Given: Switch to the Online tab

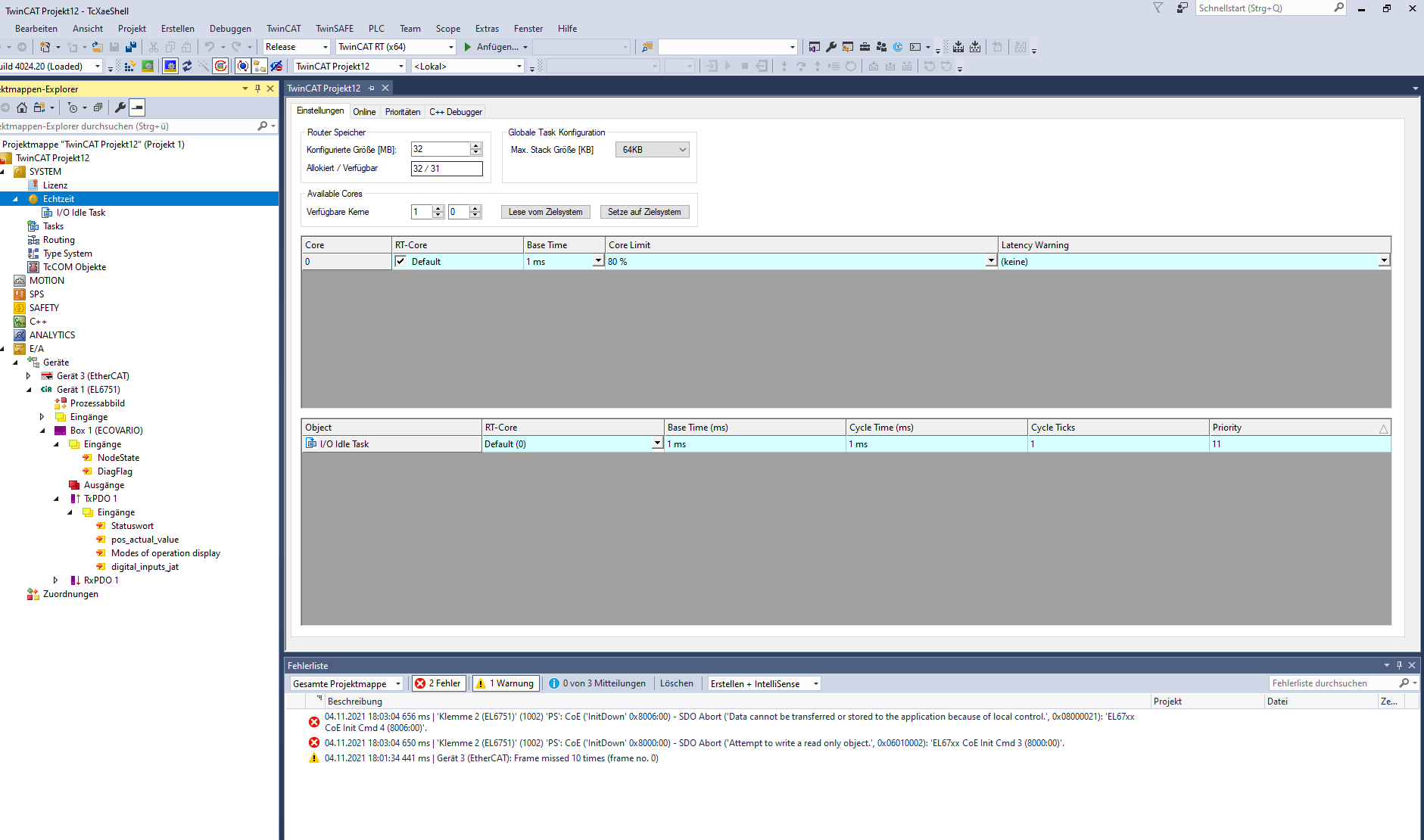Looking at the screenshot, I should click(x=364, y=112).
